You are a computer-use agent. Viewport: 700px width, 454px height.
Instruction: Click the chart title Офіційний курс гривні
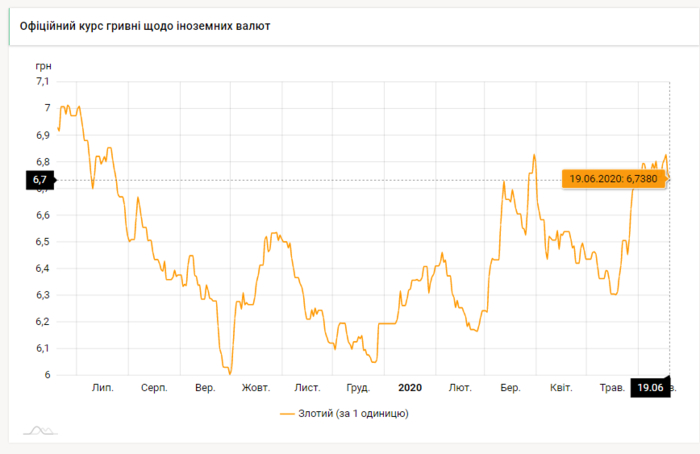[144, 25]
